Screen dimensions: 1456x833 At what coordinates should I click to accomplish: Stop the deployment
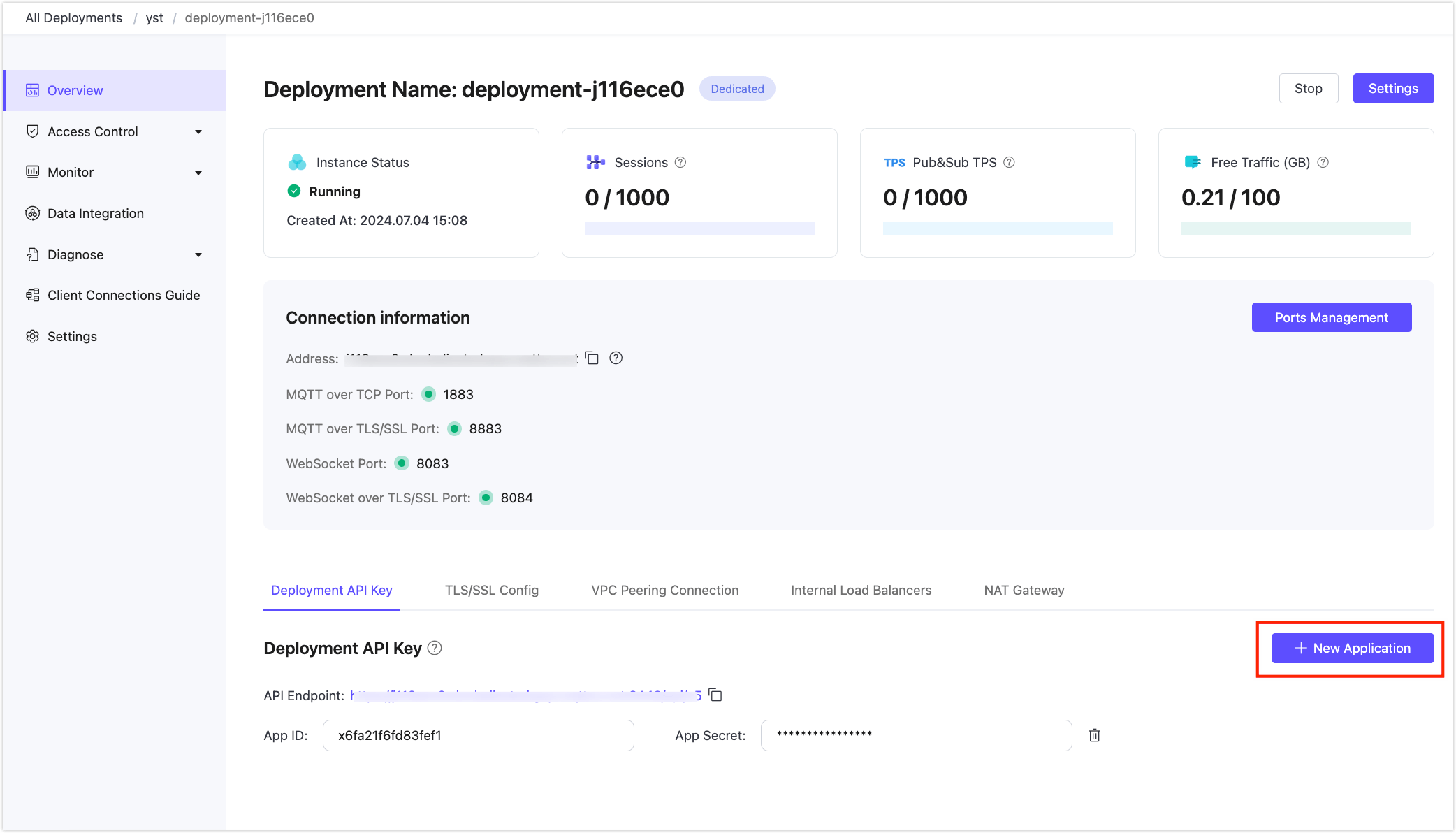tap(1308, 88)
